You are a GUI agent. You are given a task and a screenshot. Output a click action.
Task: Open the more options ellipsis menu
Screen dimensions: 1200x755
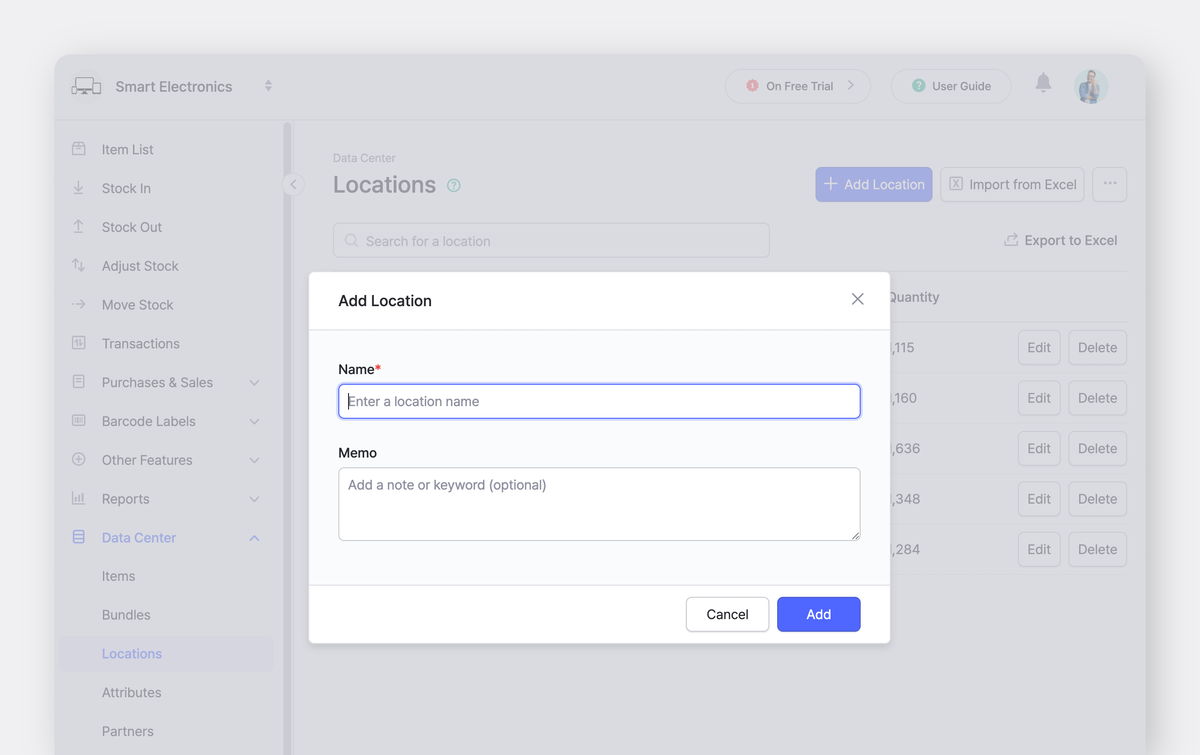coord(1109,184)
